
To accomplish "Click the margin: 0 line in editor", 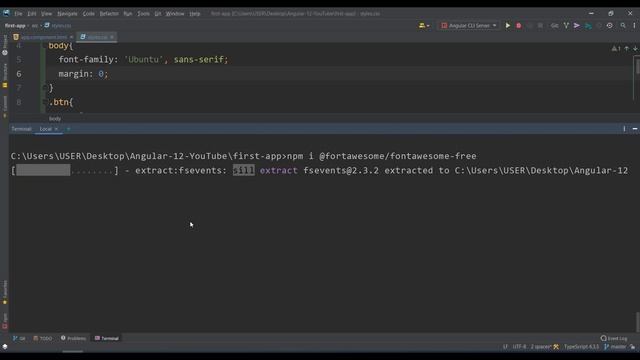I will coord(83,74).
